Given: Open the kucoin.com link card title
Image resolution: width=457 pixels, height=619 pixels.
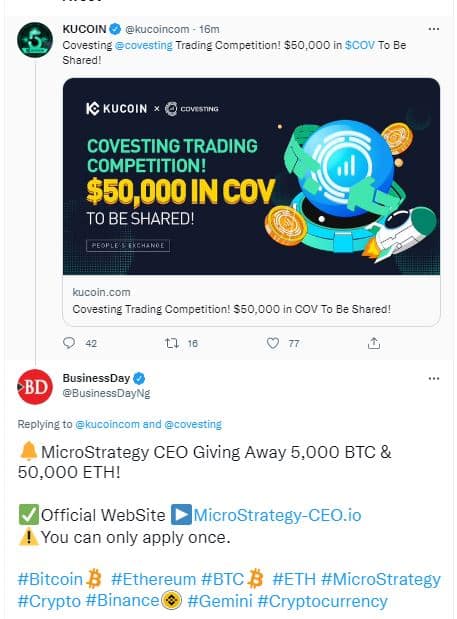Looking at the screenshot, I should [x=232, y=309].
